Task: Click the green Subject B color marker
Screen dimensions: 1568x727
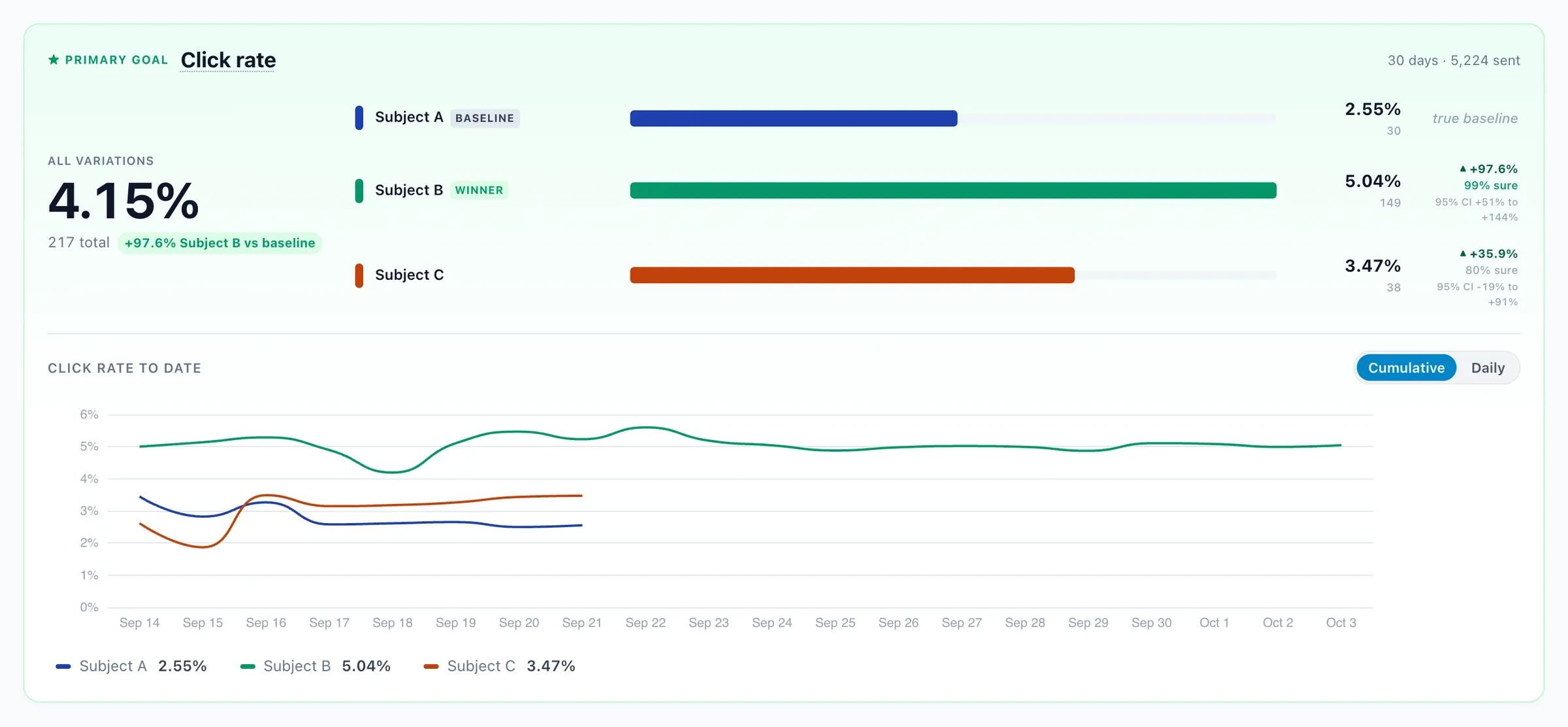Action: (359, 190)
